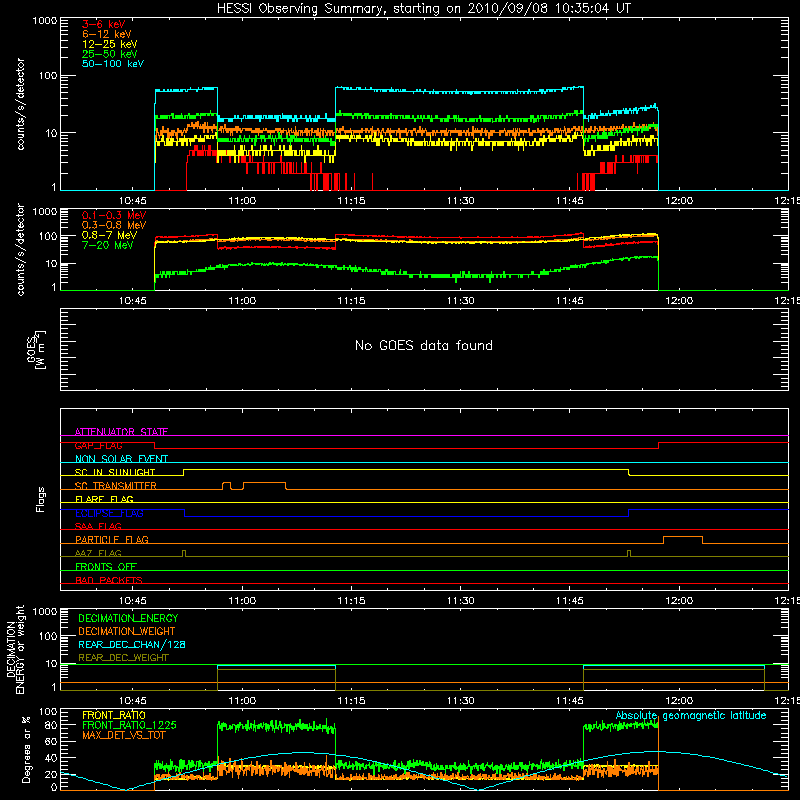Select the FRONT_RATIO legend label
The width and height of the screenshot is (800, 800).
point(114,715)
